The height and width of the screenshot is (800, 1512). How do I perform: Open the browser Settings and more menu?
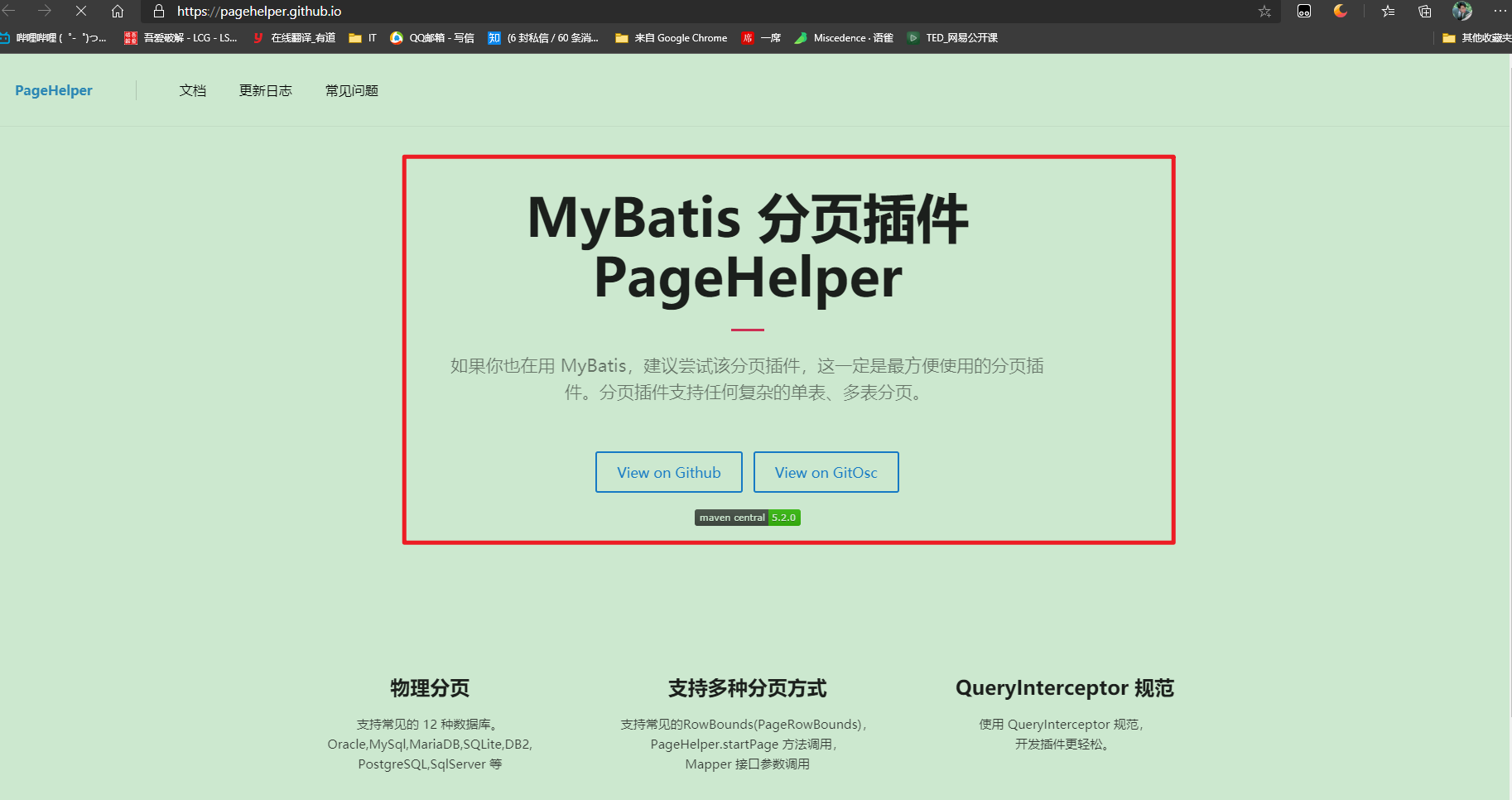point(1500,11)
